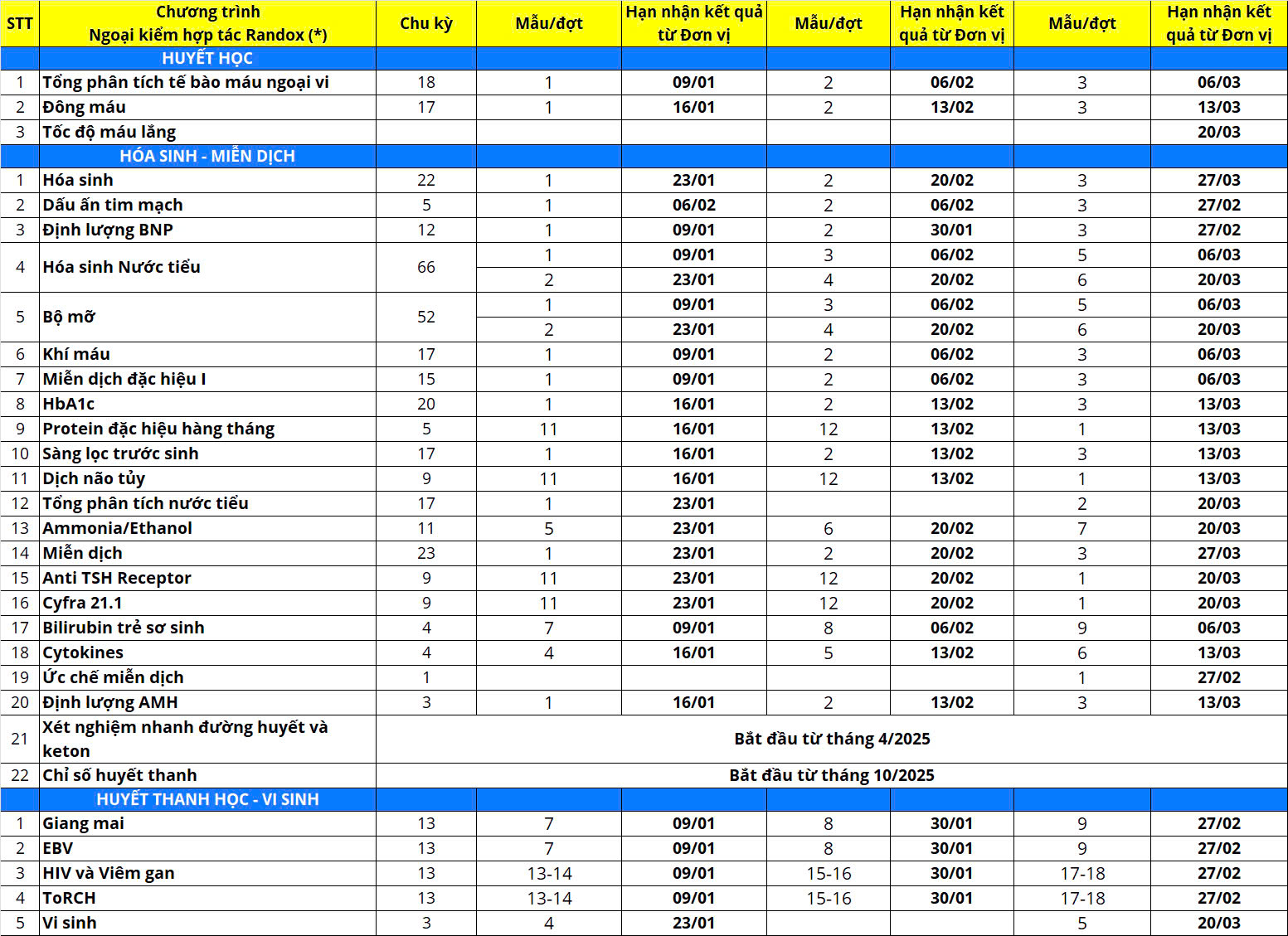
Task: Click the Hóa sinh Nước tiểu merged cell
Action: click(122, 267)
